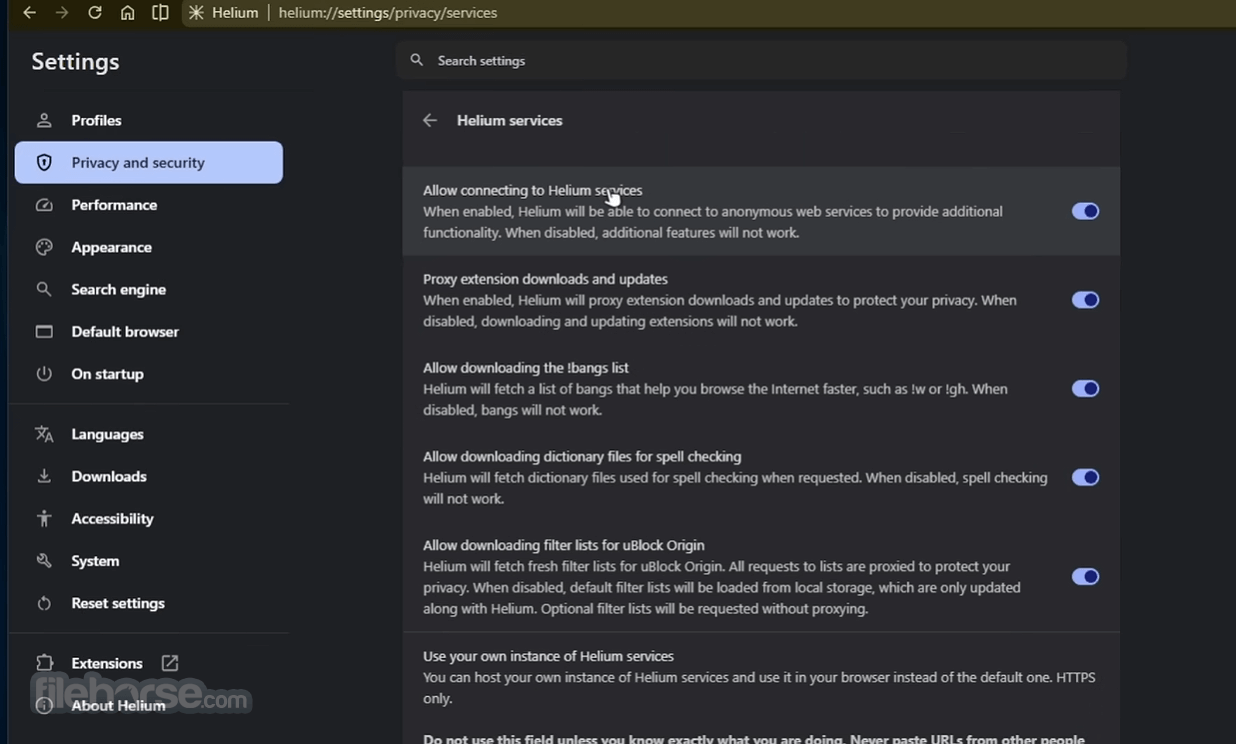The width and height of the screenshot is (1236, 744).
Task: Click the browser forward arrow
Action: pos(62,12)
